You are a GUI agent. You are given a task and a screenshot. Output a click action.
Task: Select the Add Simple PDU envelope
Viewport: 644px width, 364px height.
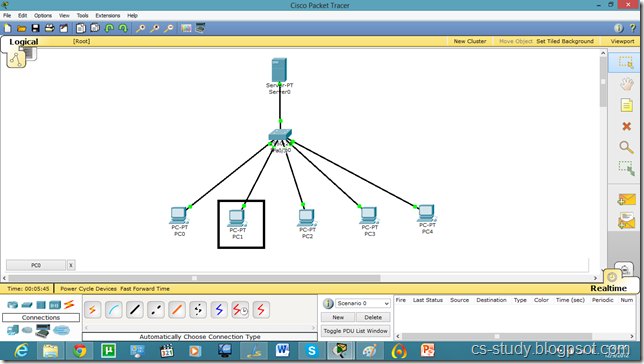pyautogui.click(x=626, y=200)
